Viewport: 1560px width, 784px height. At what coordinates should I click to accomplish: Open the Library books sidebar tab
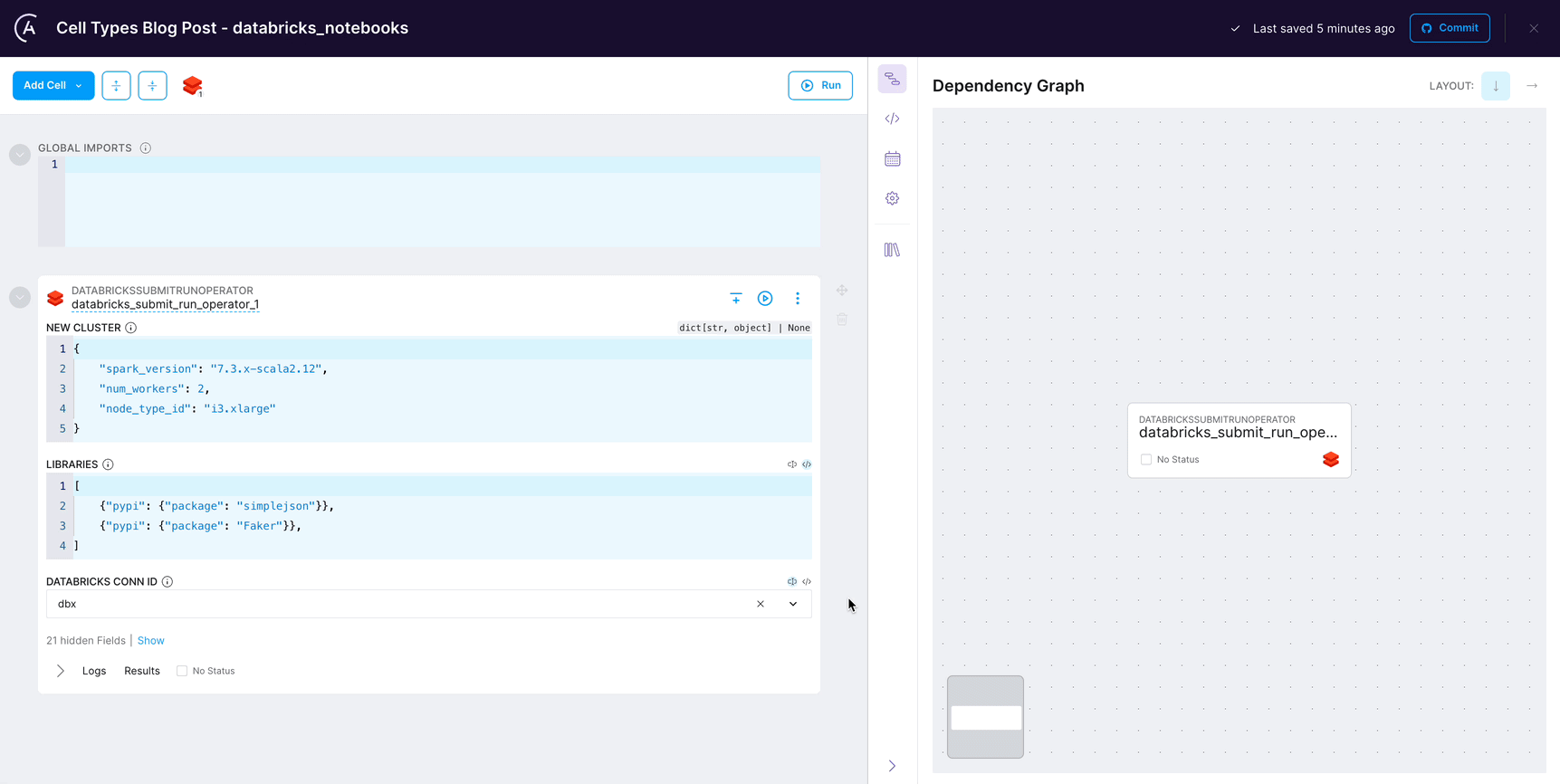(892, 250)
